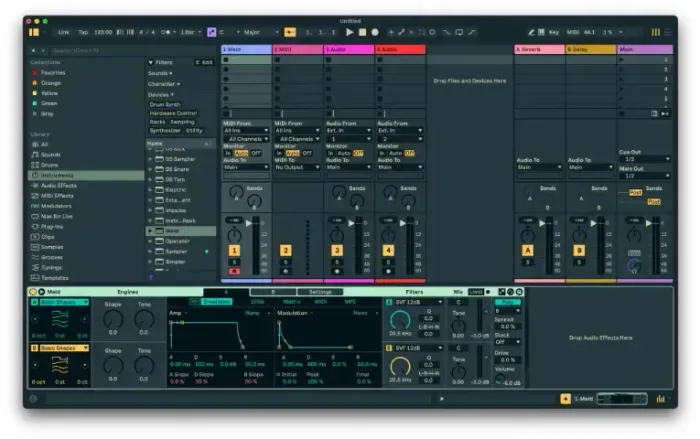The width and height of the screenshot is (700, 439).
Task: Open Plug-Ins browser category
Action: pyautogui.click(x=86, y=227)
